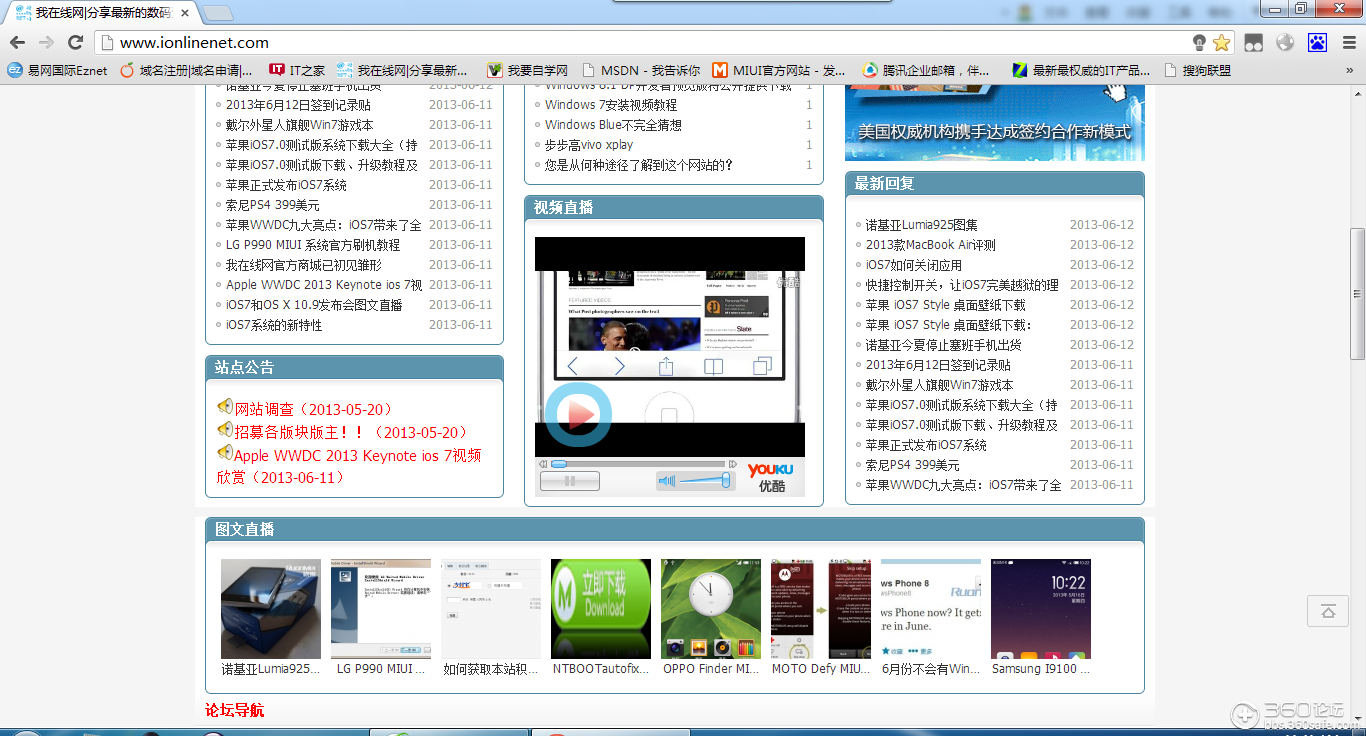Screen dimensions: 1366x736
Task: Open the LG P990 MIUI thumbnail
Action: 381,609
